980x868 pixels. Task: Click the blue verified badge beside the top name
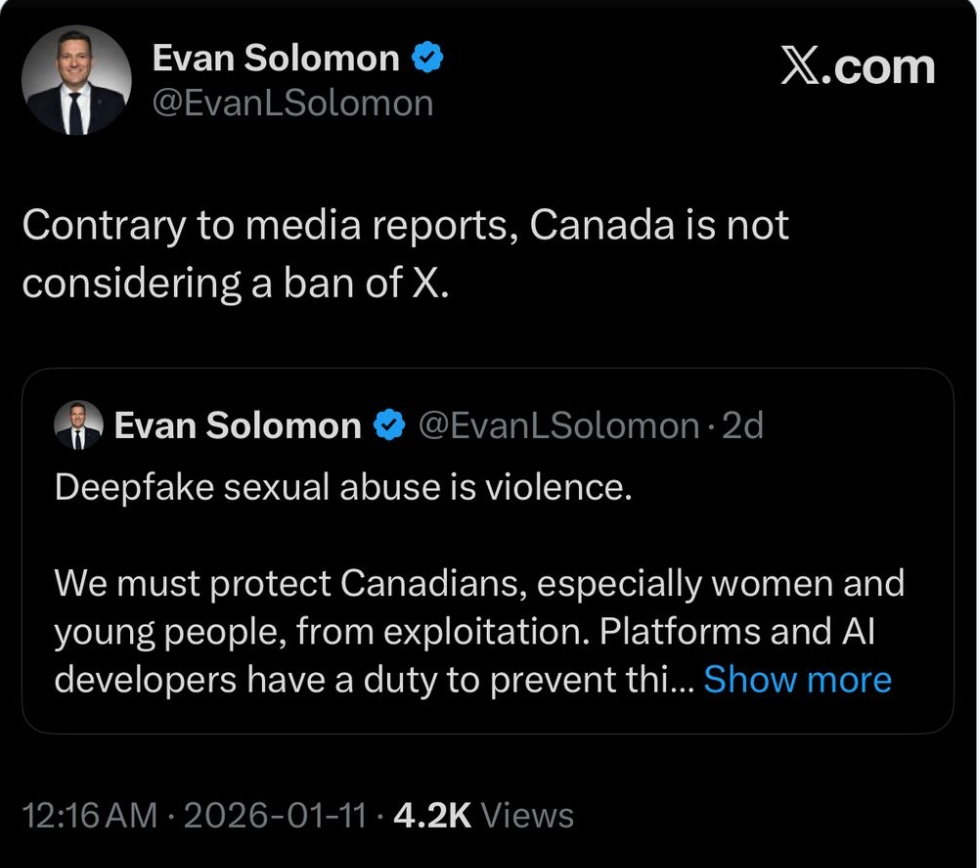tap(427, 59)
